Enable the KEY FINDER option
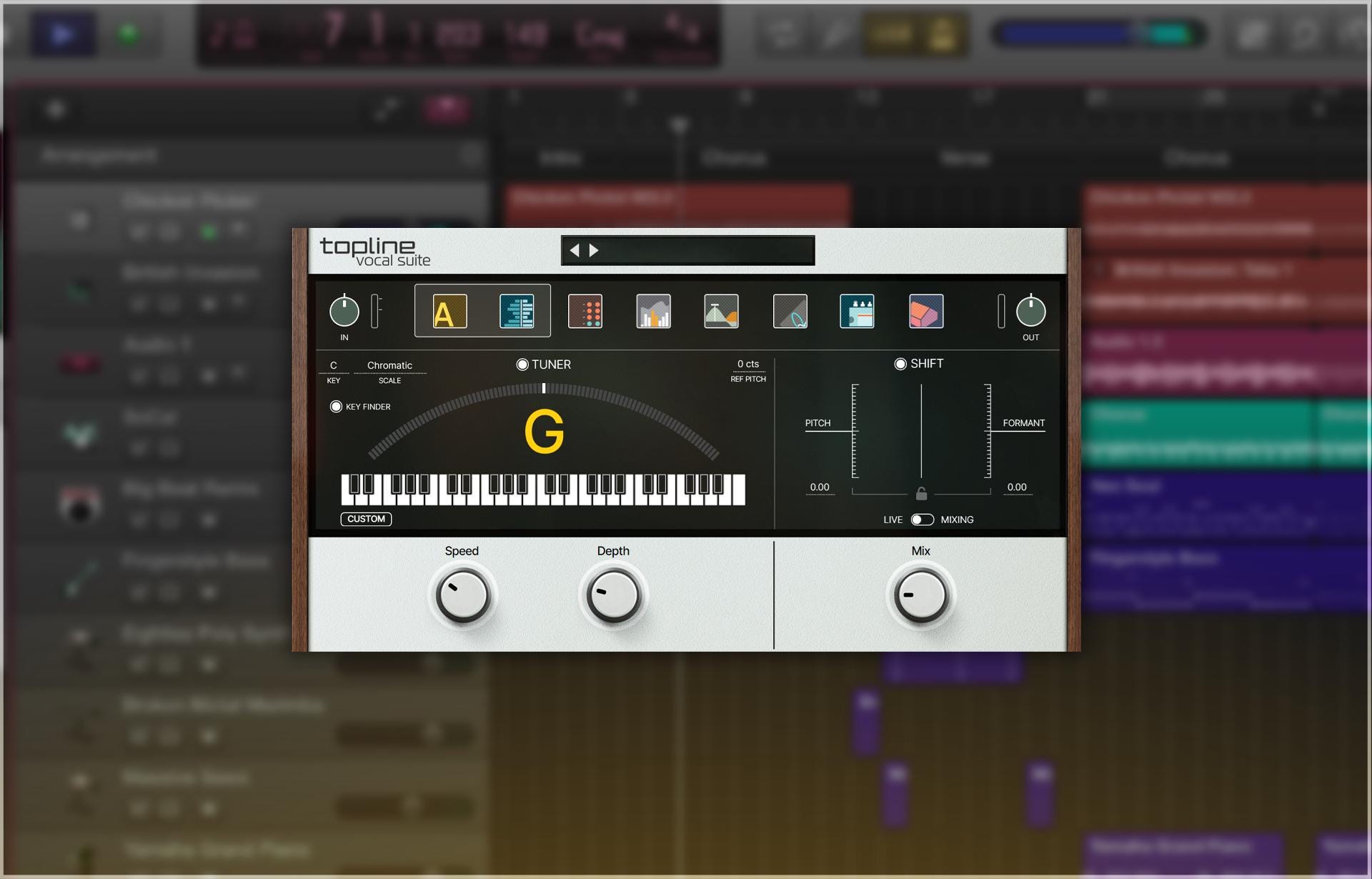This screenshot has width=1372, height=879. tap(336, 407)
